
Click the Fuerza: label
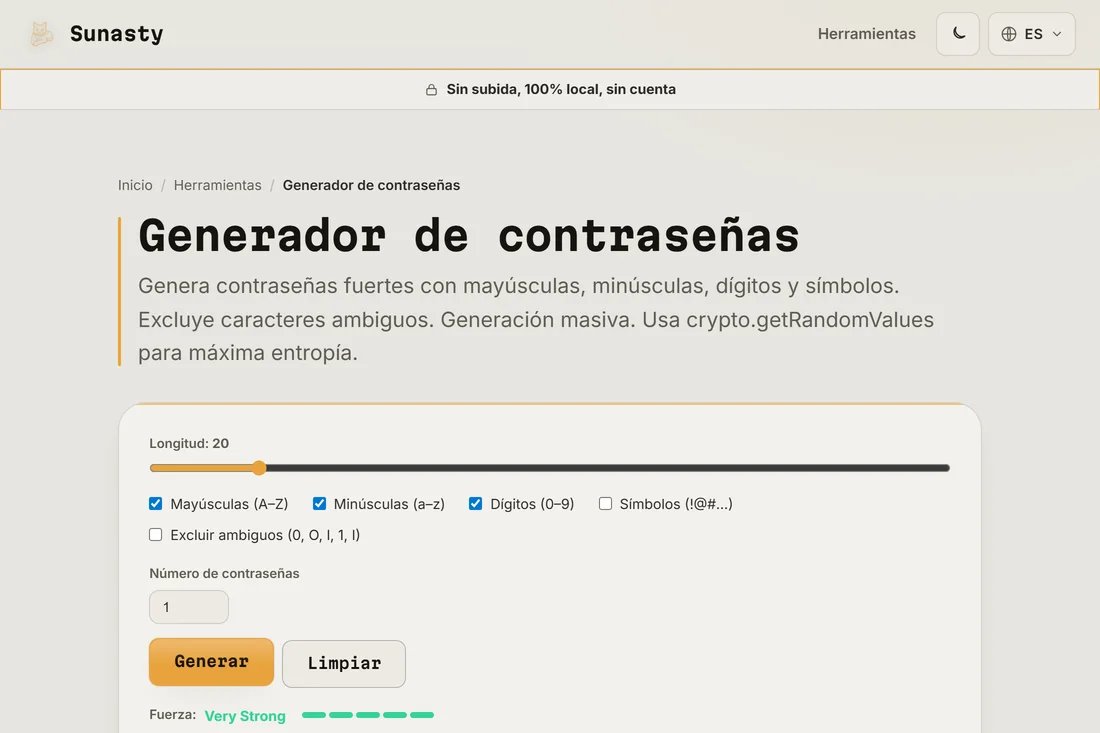click(173, 715)
